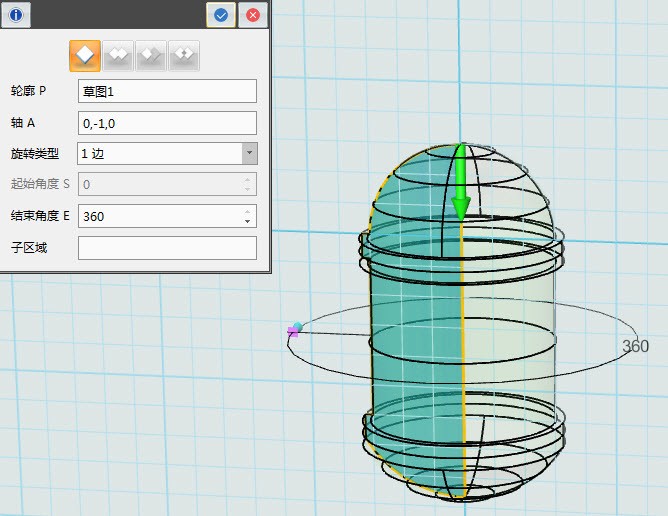Cancel the operation with the red X
Viewport: 668px width, 516px height.
point(253,15)
